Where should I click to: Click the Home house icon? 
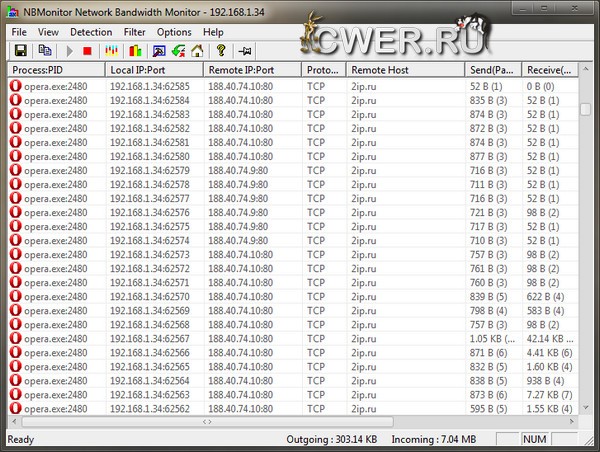pyautogui.click(x=197, y=50)
